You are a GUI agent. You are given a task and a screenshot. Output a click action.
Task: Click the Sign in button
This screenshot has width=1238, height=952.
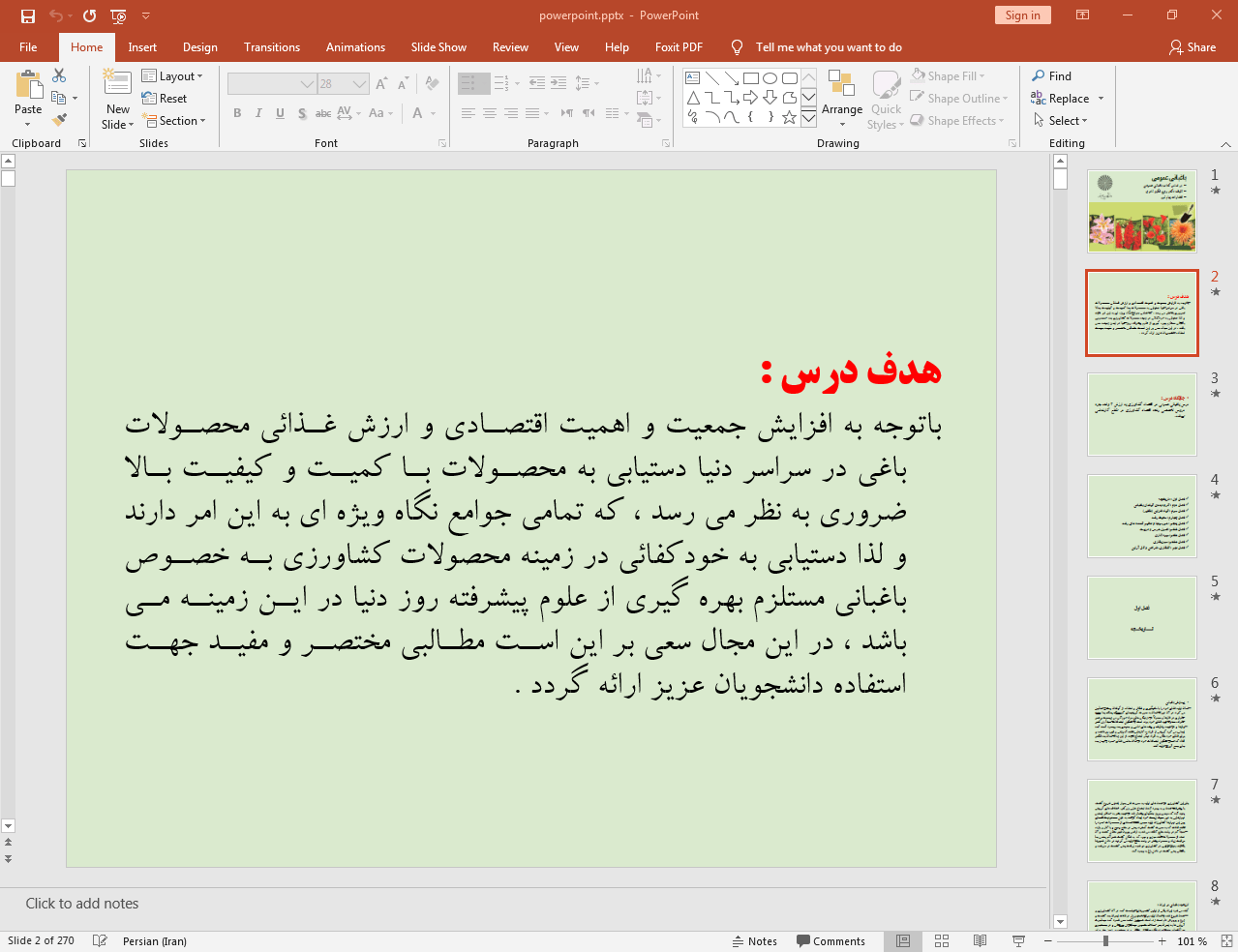pyautogui.click(x=1022, y=15)
